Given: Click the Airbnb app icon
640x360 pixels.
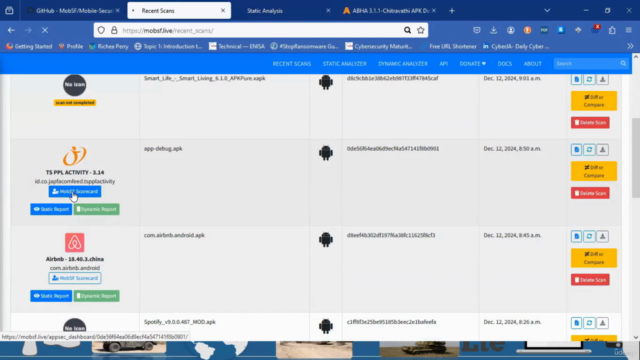Looking at the screenshot, I should click(x=75, y=242).
